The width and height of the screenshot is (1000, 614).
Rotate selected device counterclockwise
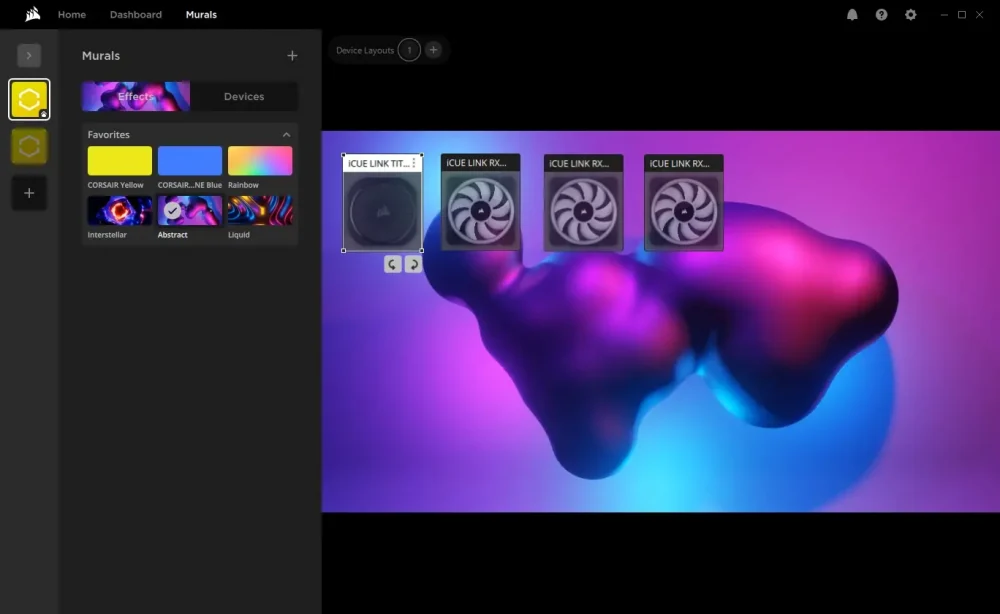click(x=393, y=264)
